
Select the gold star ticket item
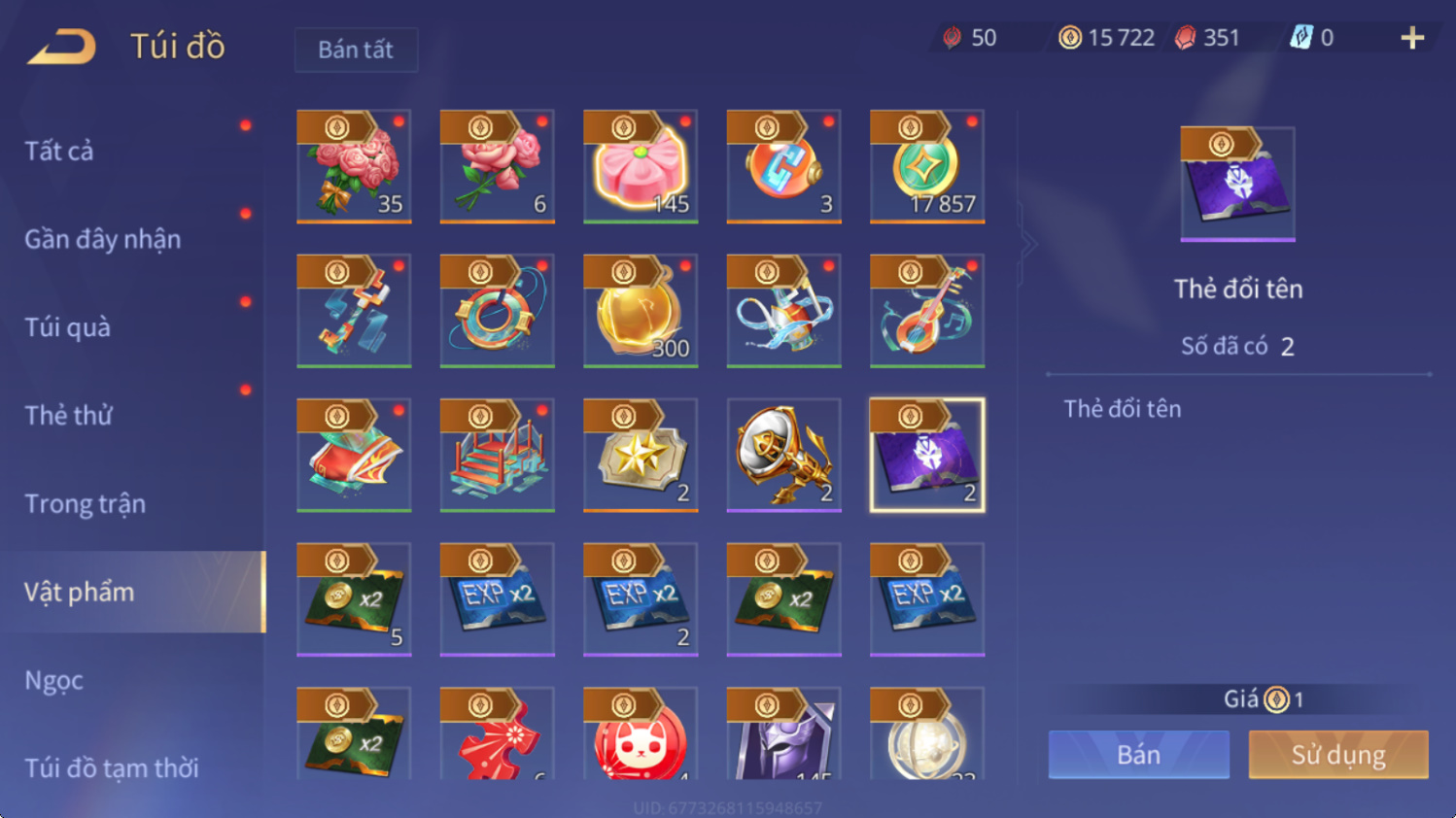point(641,455)
